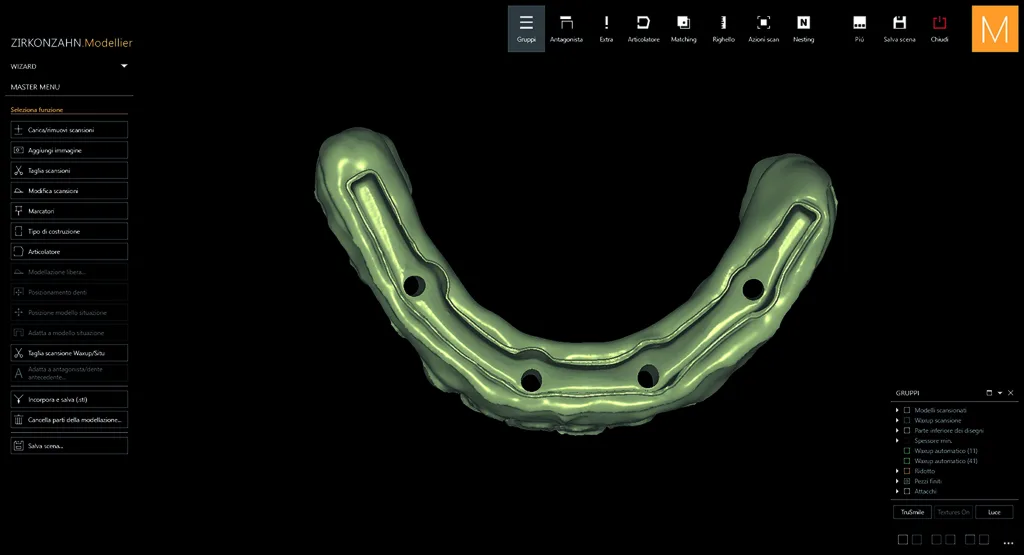Image resolution: width=1024 pixels, height=555 pixels.
Task: Enable the Modelli scansionati checkbox
Action: 906,410
